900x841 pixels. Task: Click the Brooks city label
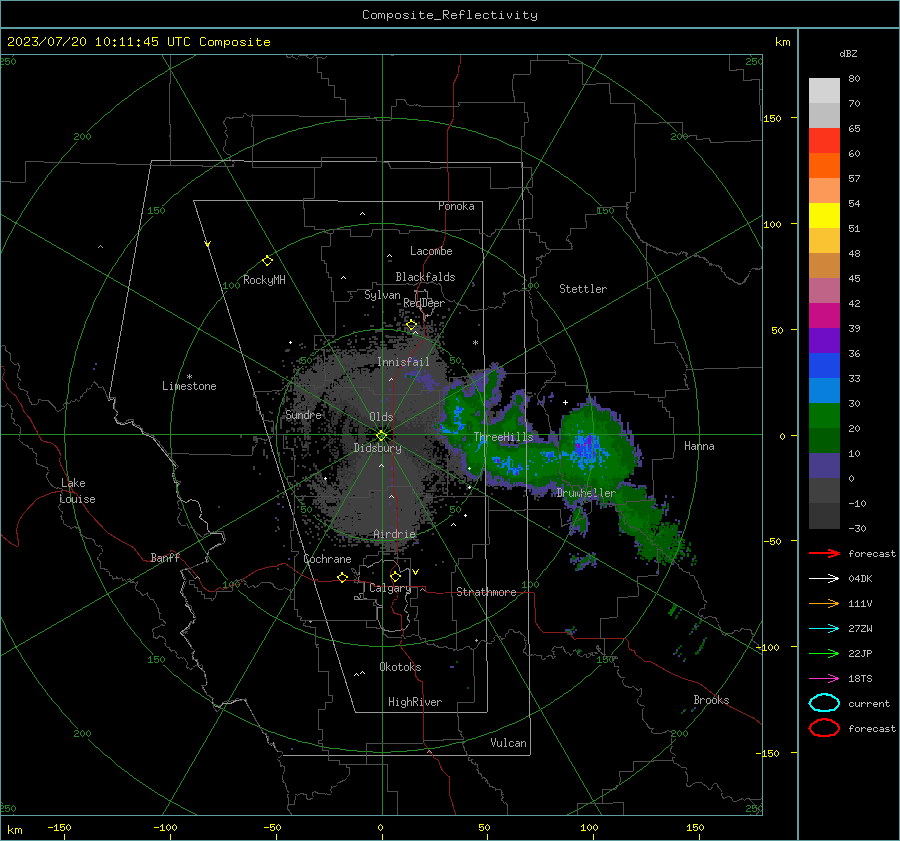click(x=711, y=700)
